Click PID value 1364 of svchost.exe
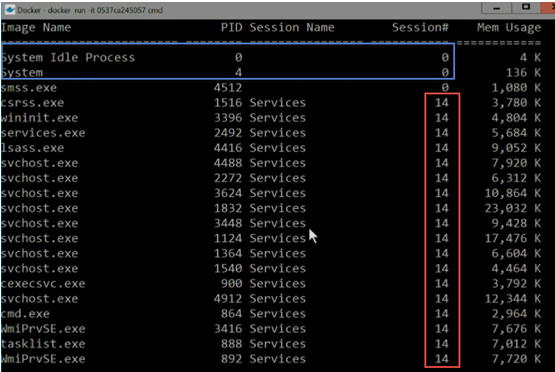The width and height of the screenshot is (555, 372). pos(228,253)
